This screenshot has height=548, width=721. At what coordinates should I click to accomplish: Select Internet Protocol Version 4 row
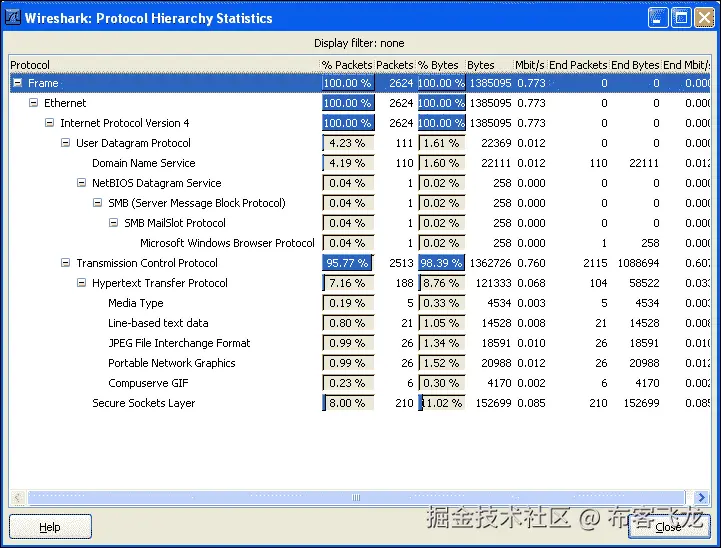click(x=360, y=123)
